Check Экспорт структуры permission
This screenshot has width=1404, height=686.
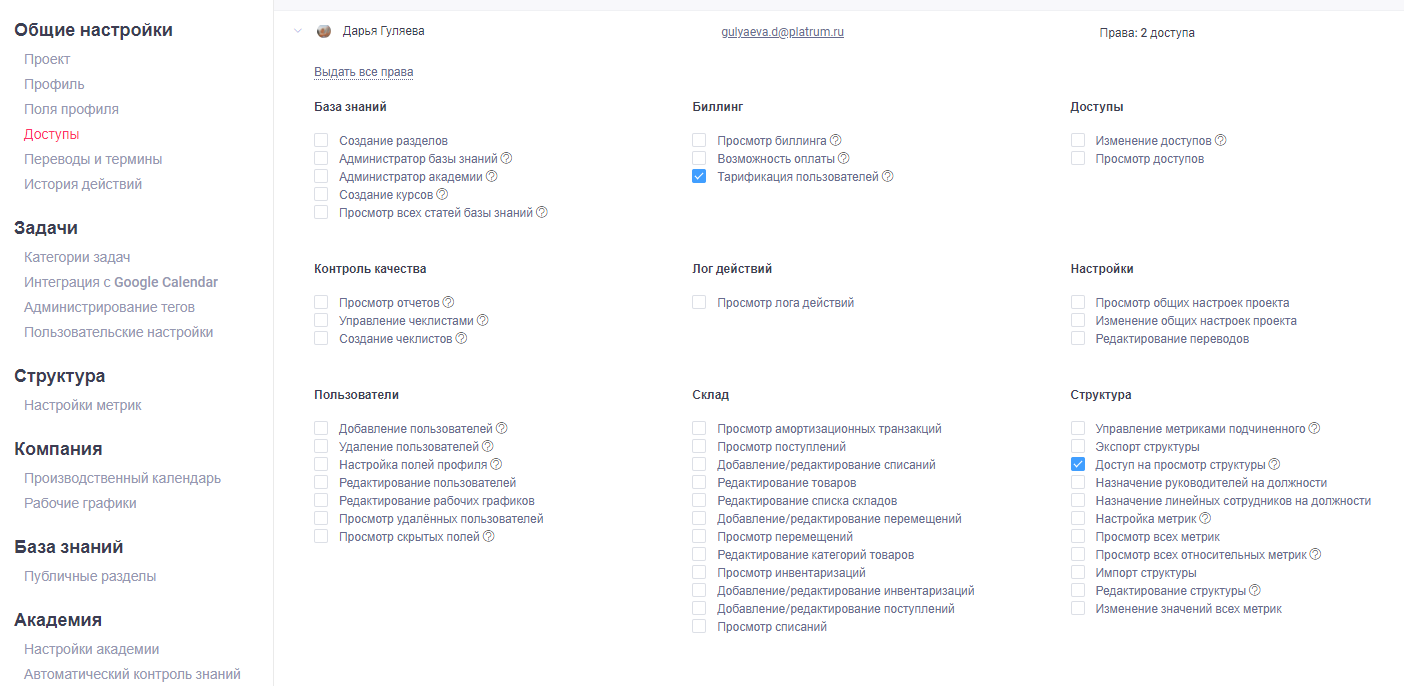[x=1078, y=447]
